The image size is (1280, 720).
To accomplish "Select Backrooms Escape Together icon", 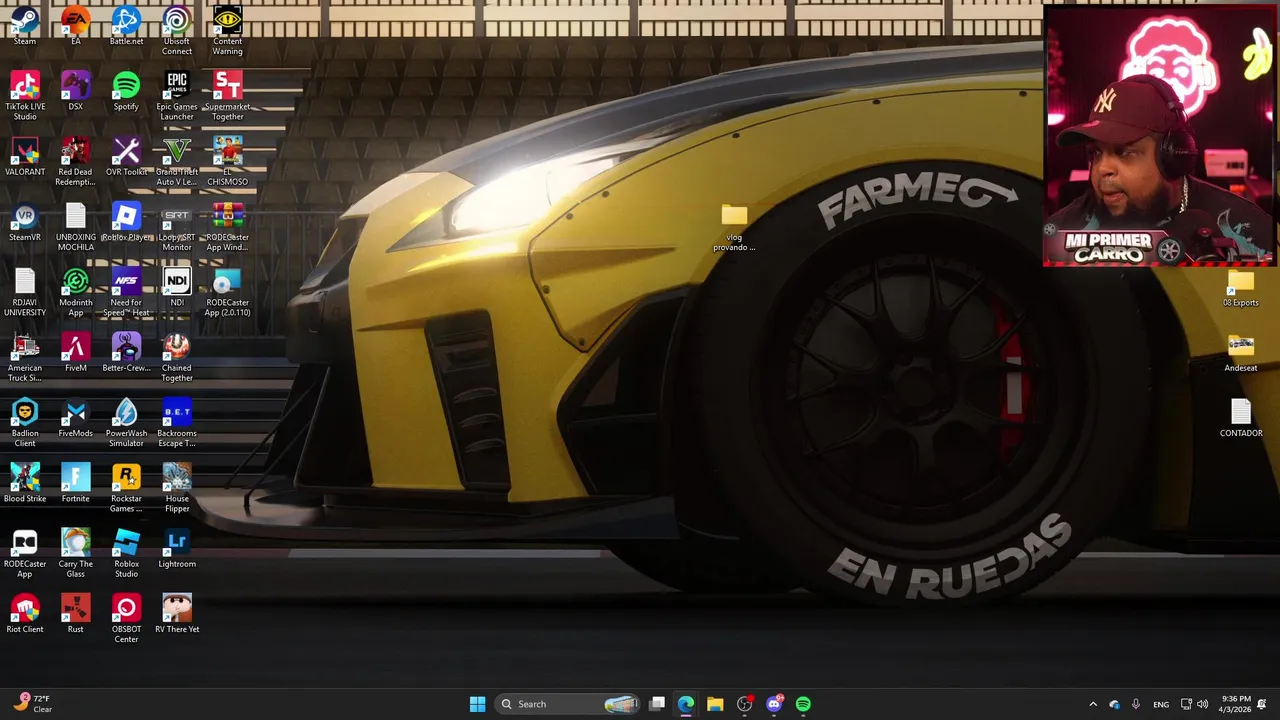I will tap(177, 422).
